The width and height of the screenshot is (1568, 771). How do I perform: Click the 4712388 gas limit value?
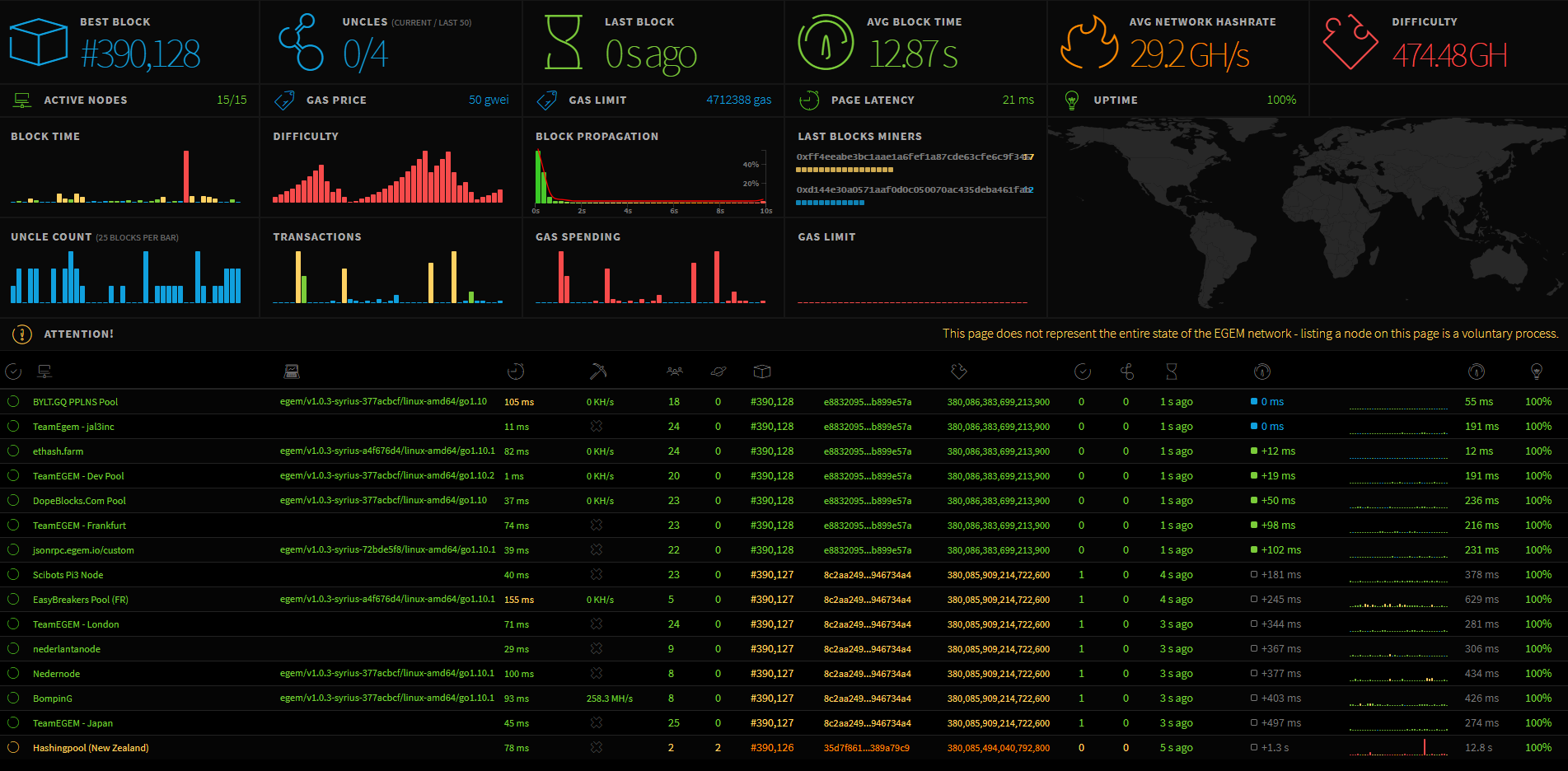point(739,100)
